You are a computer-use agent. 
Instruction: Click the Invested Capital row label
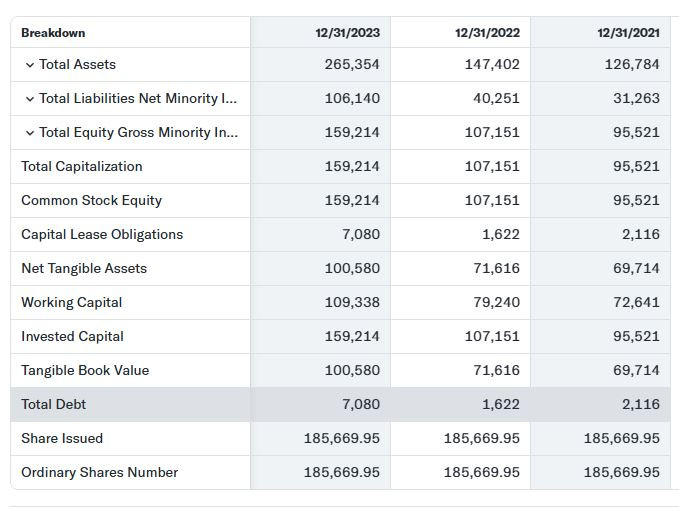click(x=72, y=337)
